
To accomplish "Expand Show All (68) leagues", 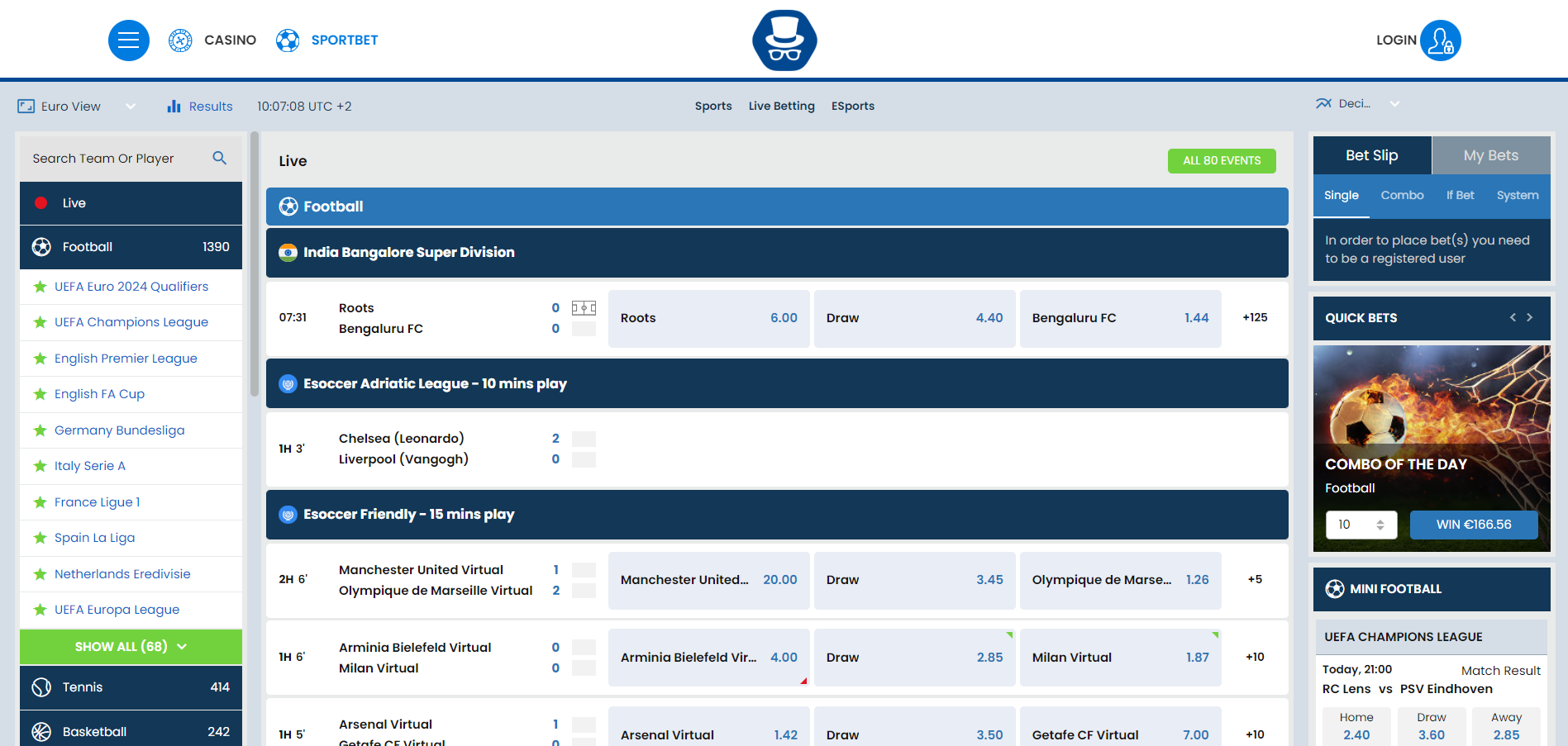I will tap(131, 647).
